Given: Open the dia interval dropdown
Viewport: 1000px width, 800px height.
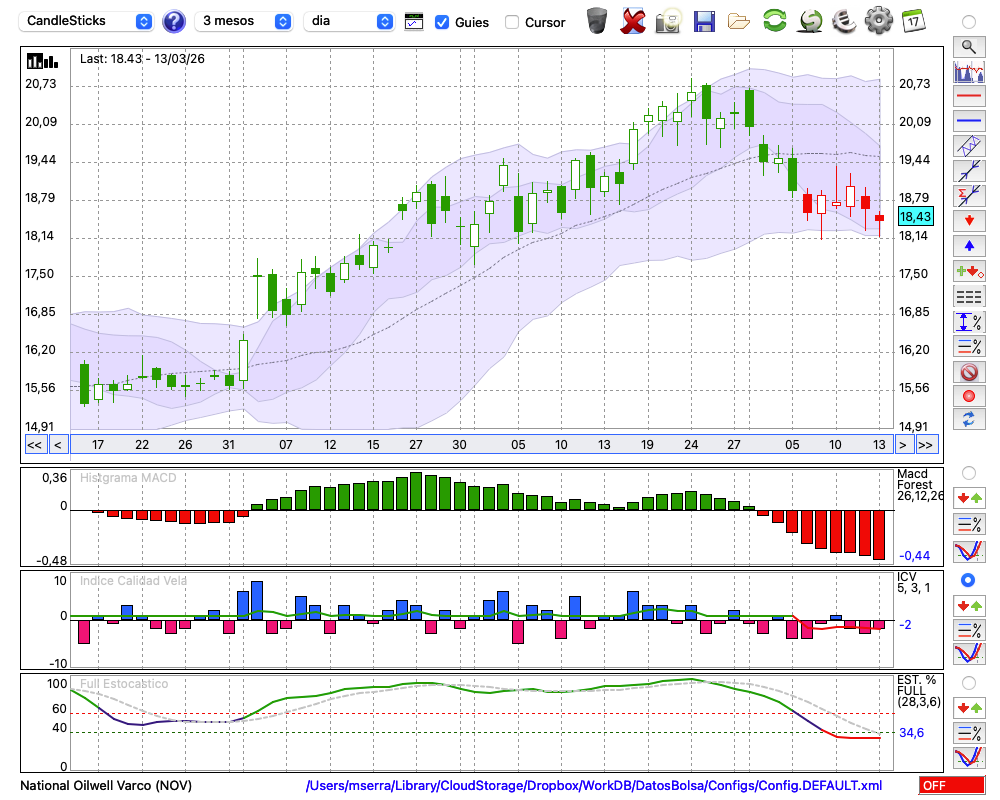Looking at the screenshot, I should (349, 21).
